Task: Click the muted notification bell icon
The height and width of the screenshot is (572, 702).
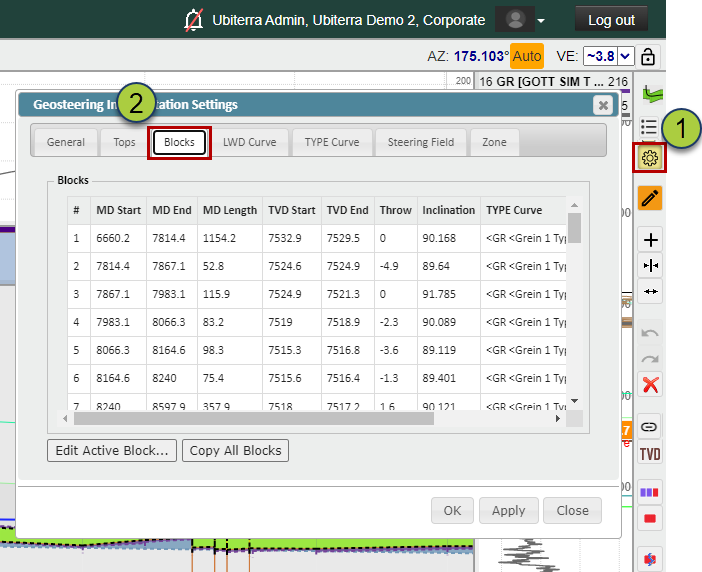Action: [193, 21]
